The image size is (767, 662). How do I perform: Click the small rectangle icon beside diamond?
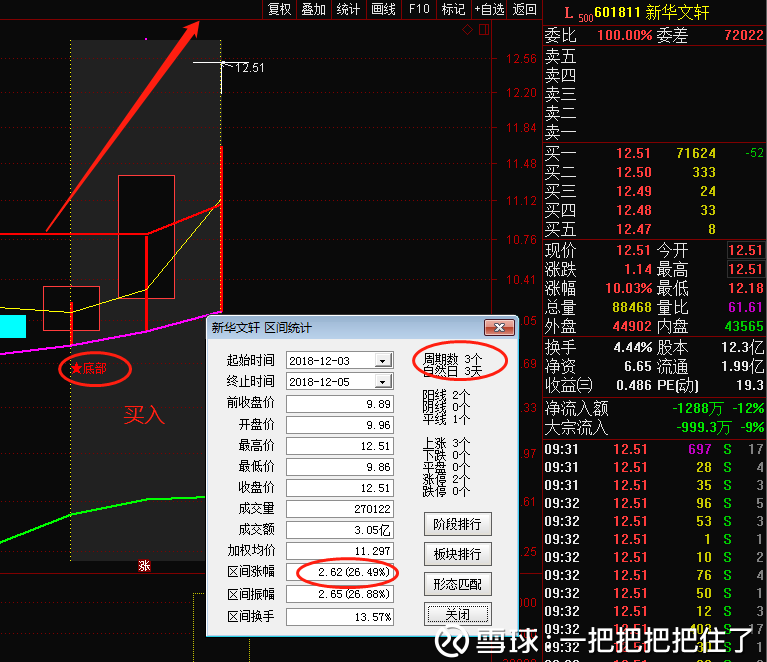(x=484, y=30)
